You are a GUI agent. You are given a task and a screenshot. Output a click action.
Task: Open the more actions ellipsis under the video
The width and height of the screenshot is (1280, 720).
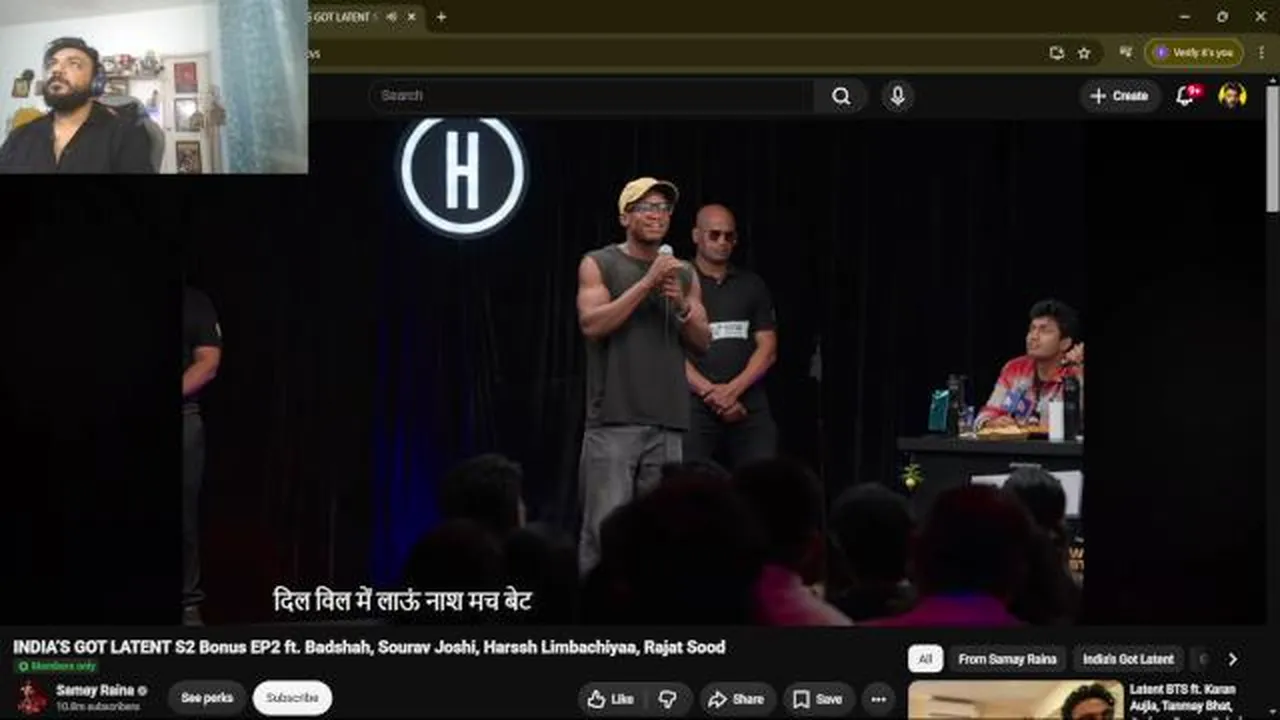878,699
